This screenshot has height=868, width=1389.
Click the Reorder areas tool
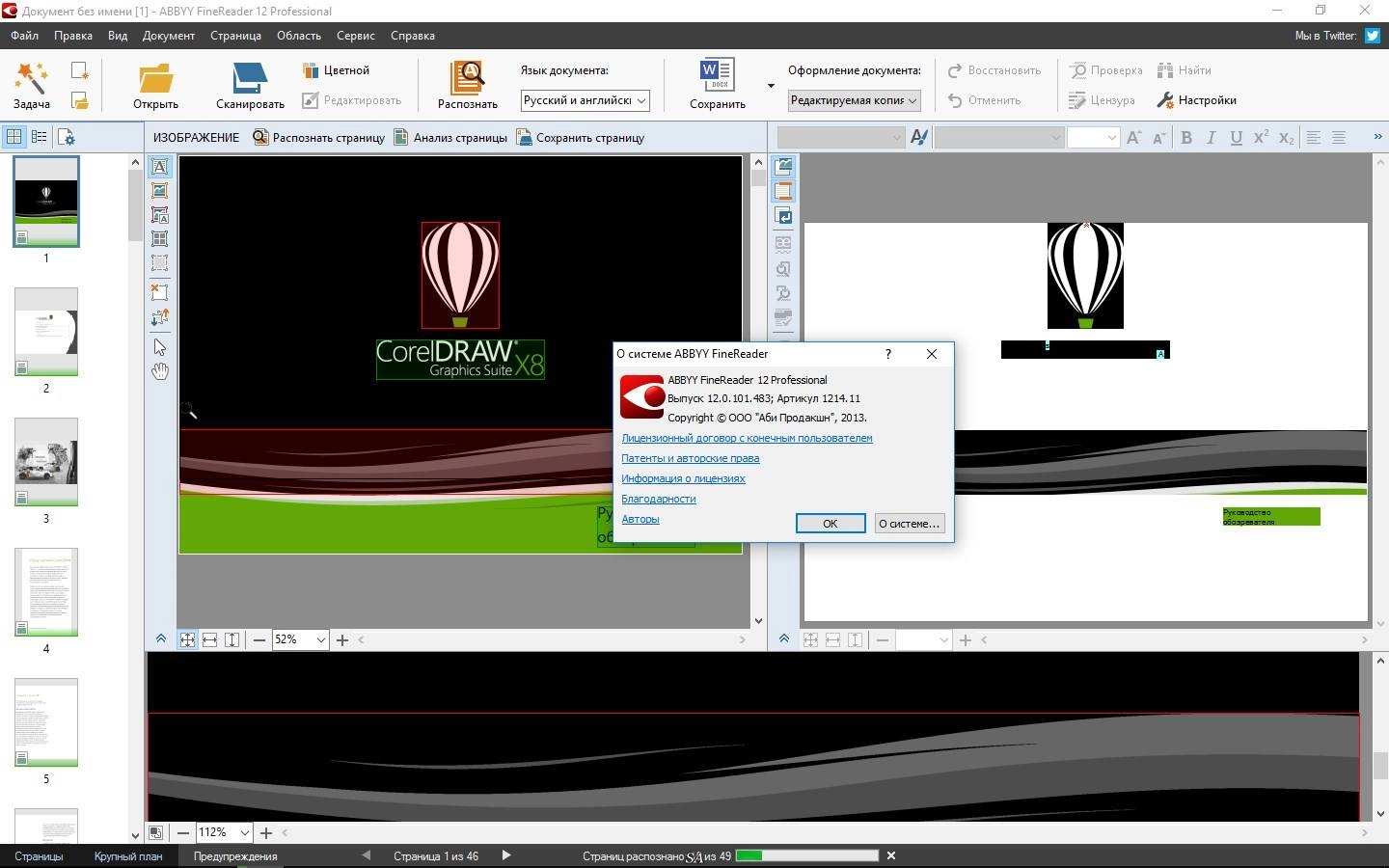pyautogui.click(x=159, y=317)
